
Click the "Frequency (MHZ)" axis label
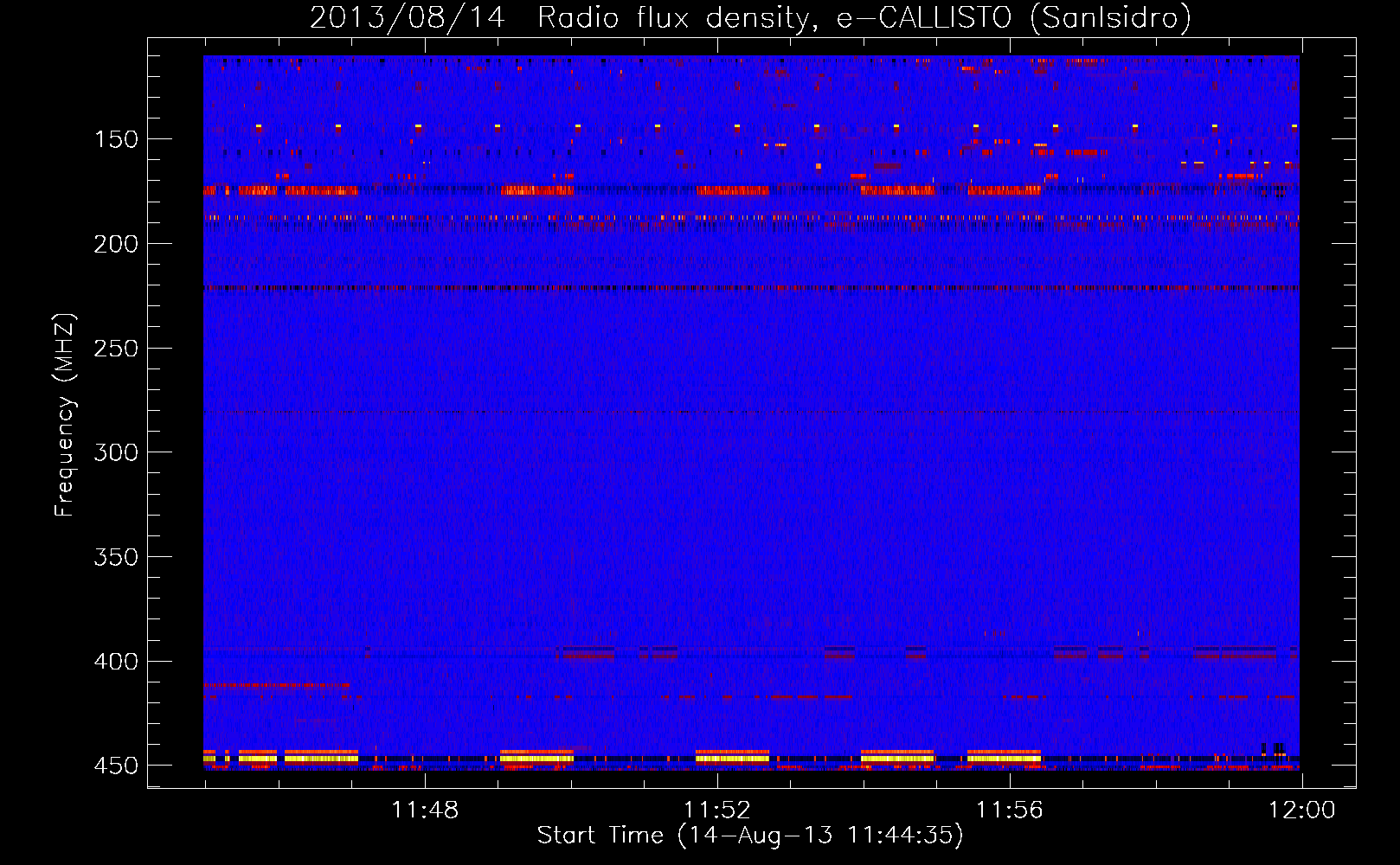(64, 415)
